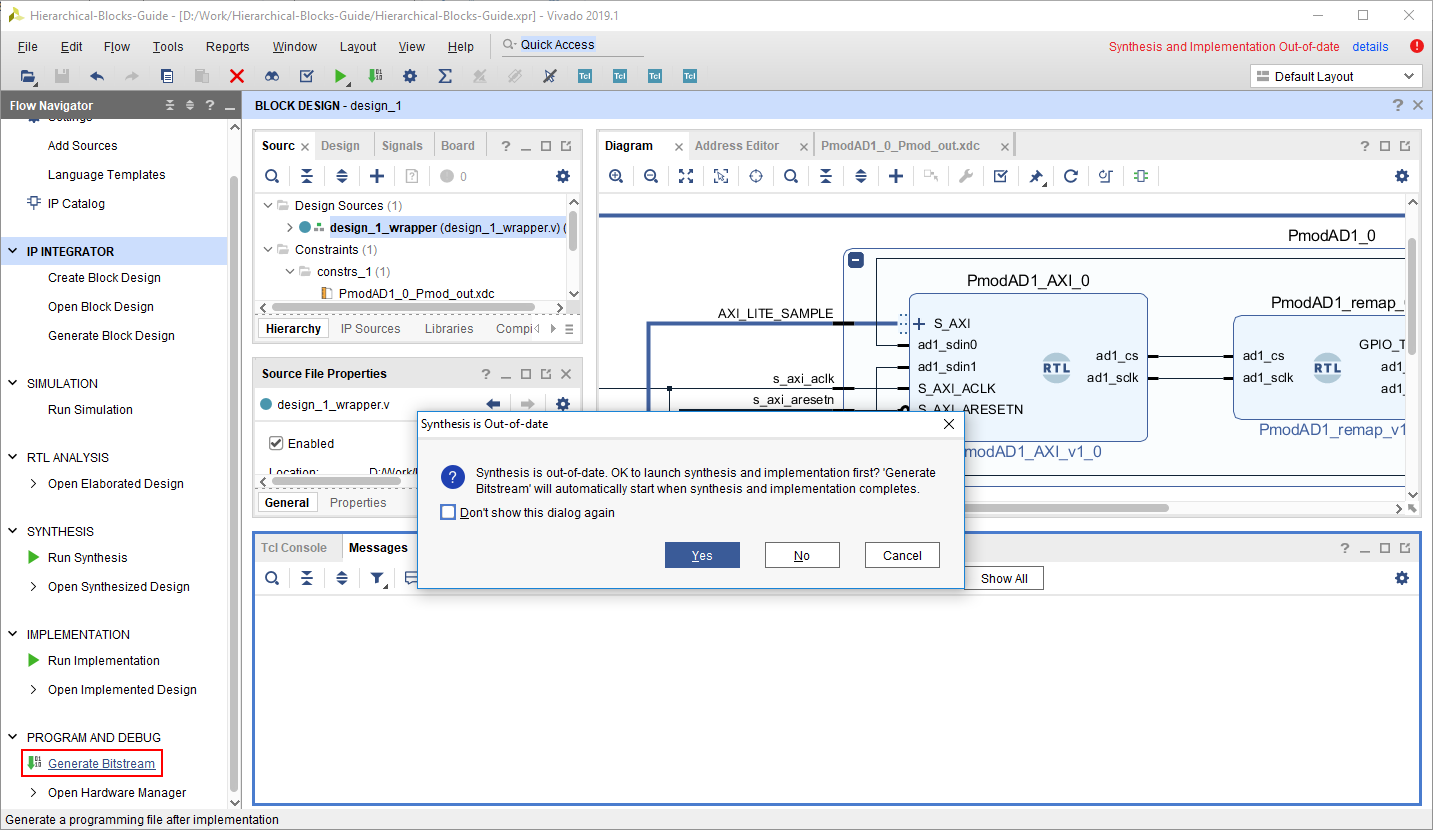Zoom out on the block Diagram

(x=651, y=176)
